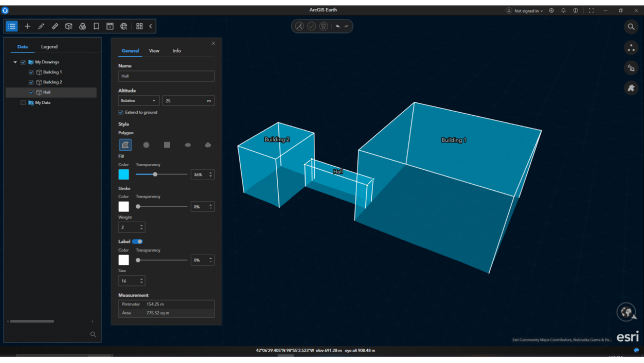Switch to the Legend tab
Viewport: 644px width, 363px height.
pos(49,47)
